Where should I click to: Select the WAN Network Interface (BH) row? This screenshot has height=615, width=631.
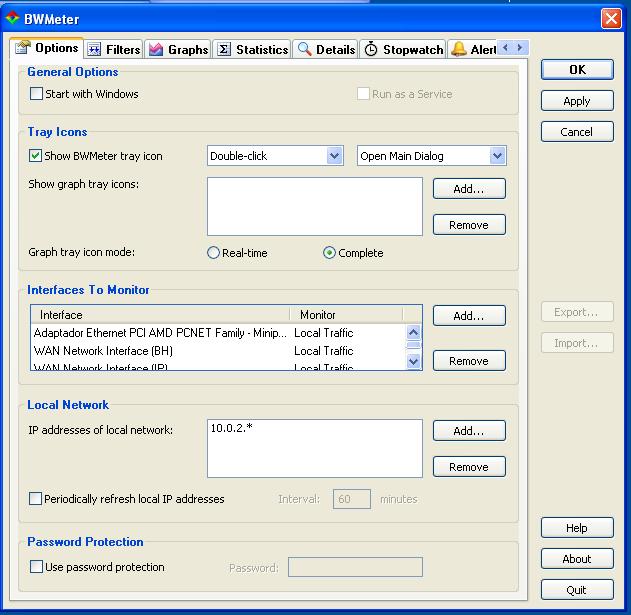pos(219,351)
